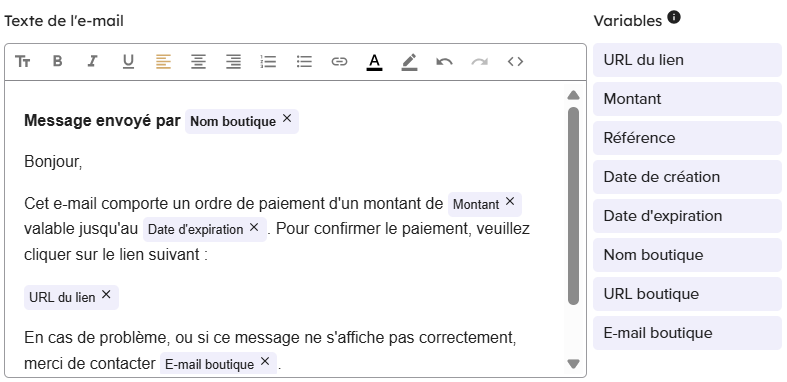Show the Variables info tooltip icon
The image size is (787, 382).
[x=674, y=18]
